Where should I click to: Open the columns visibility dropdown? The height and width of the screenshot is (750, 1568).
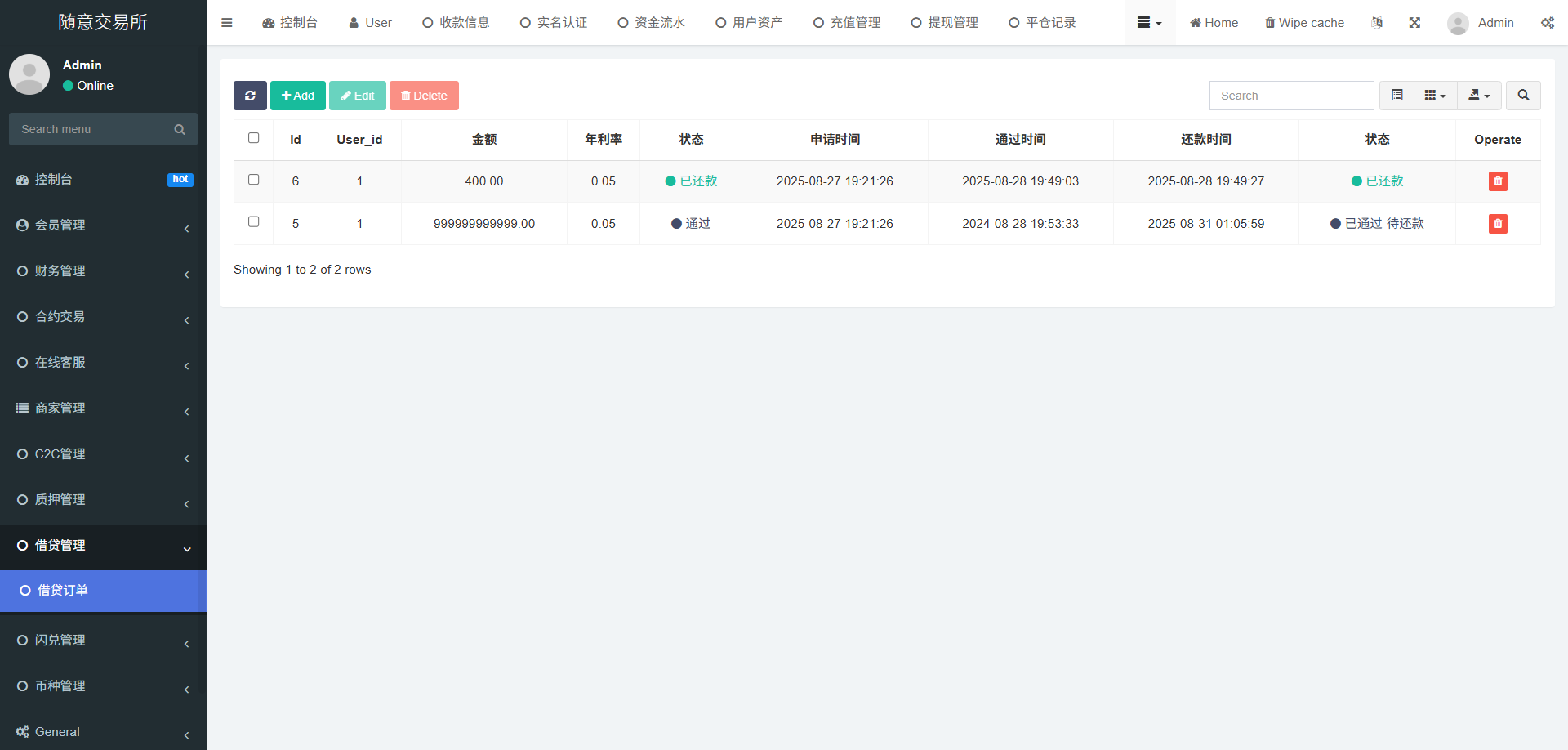click(1435, 96)
